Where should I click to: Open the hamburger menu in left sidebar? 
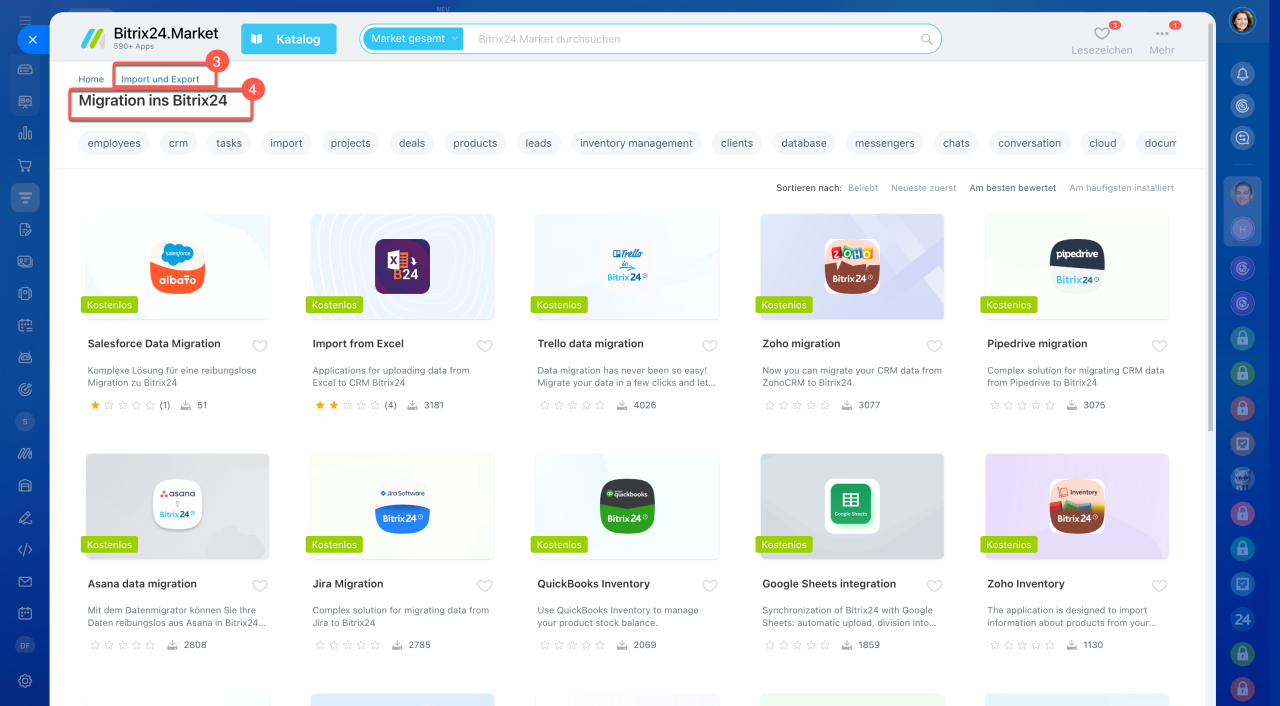[25, 20]
